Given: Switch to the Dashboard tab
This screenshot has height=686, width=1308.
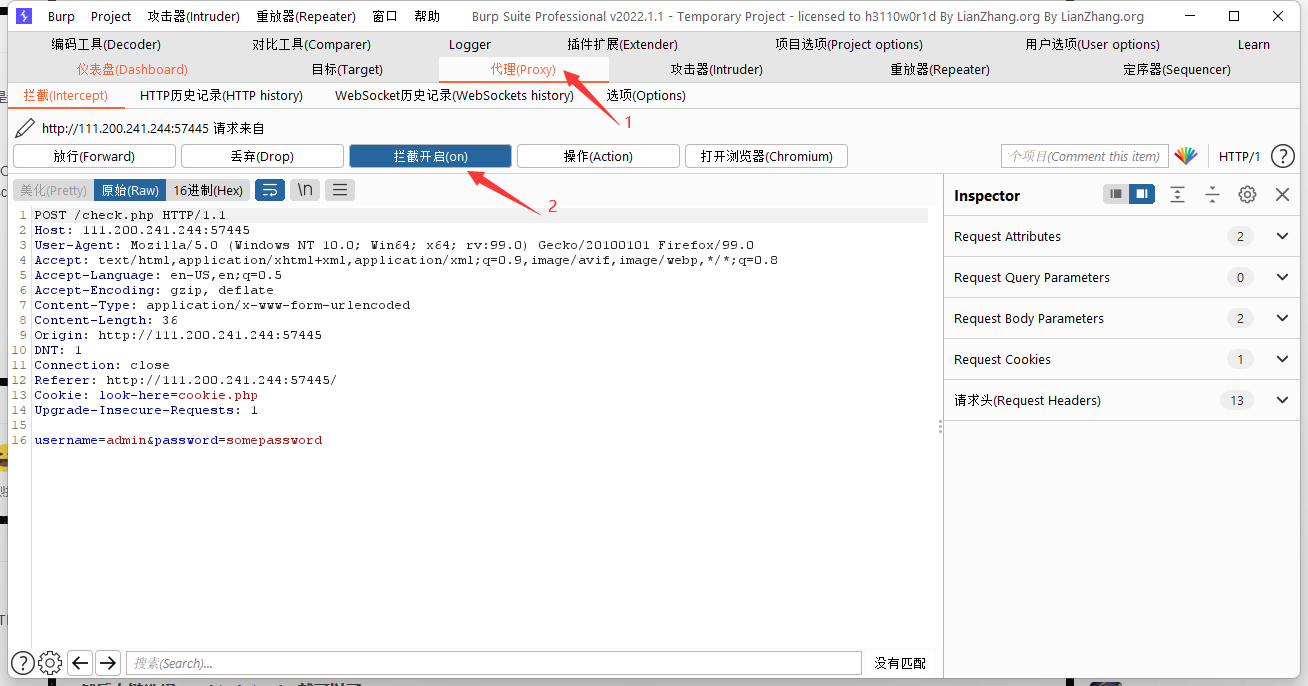Looking at the screenshot, I should click(132, 69).
